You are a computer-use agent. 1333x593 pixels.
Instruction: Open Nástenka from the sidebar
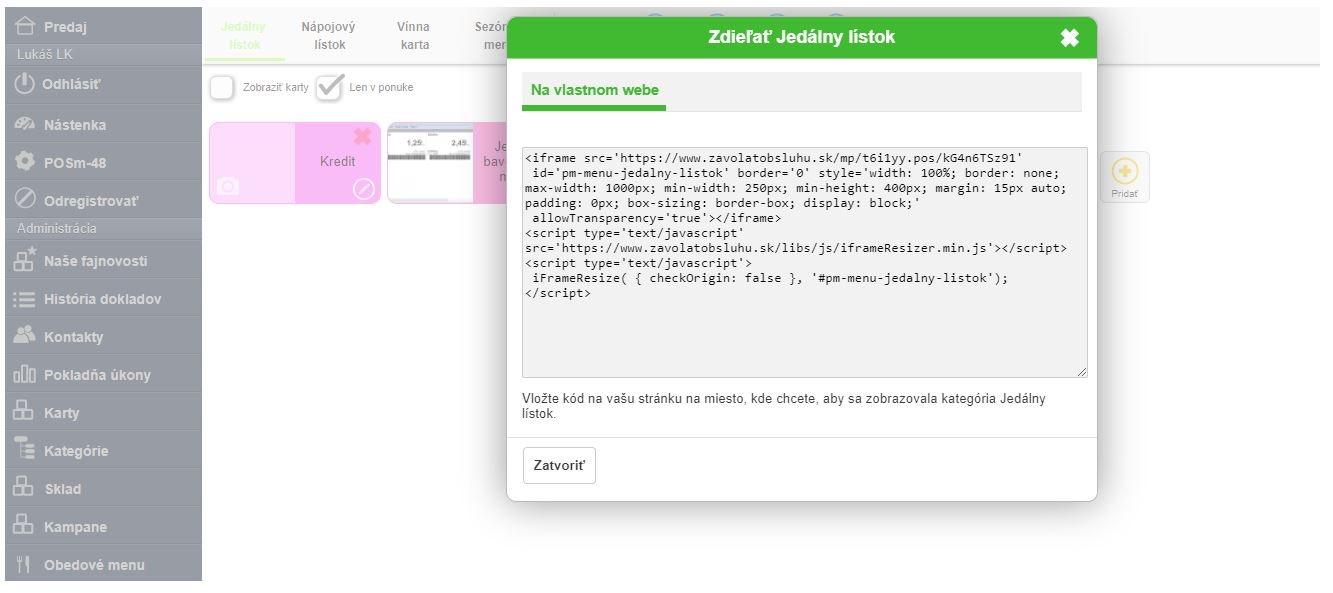(x=74, y=125)
